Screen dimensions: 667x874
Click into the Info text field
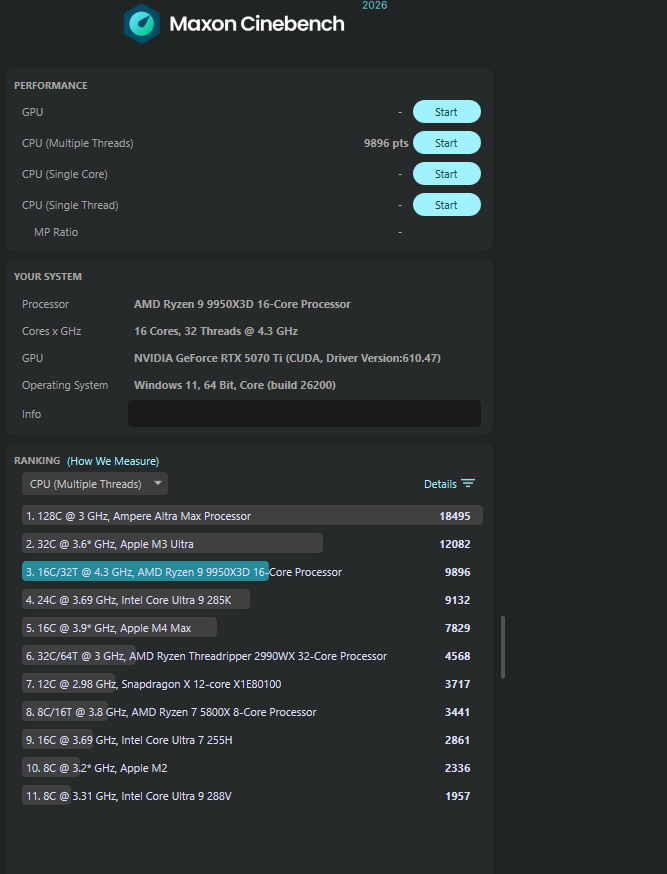point(304,414)
